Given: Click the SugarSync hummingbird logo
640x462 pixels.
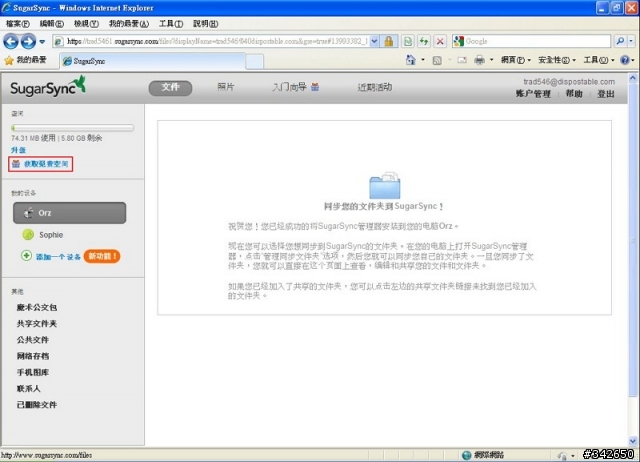Looking at the screenshot, I should [48, 87].
